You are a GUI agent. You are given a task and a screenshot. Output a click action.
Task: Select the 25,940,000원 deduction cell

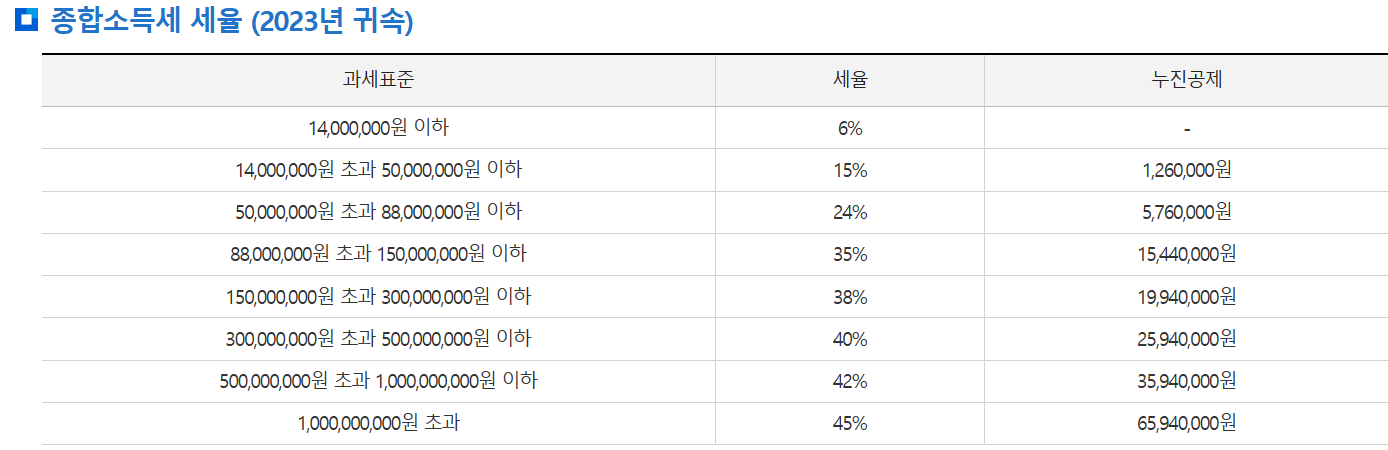coord(1186,339)
